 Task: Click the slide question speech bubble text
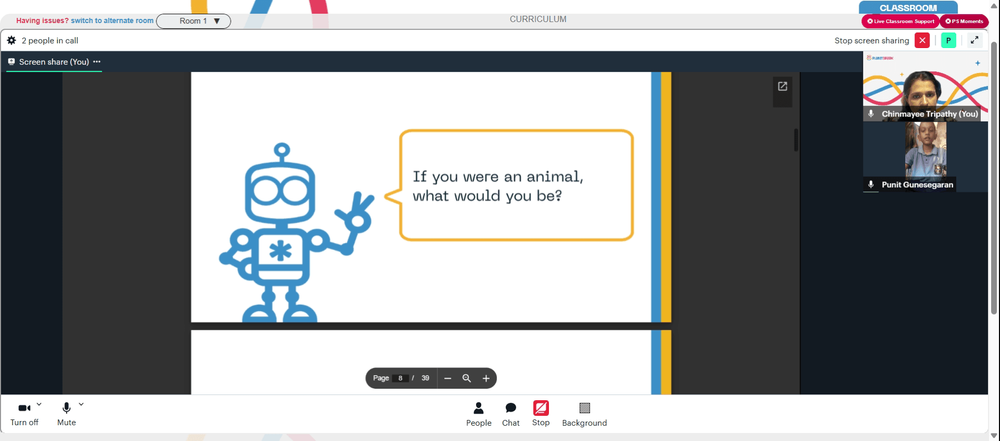click(x=498, y=186)
